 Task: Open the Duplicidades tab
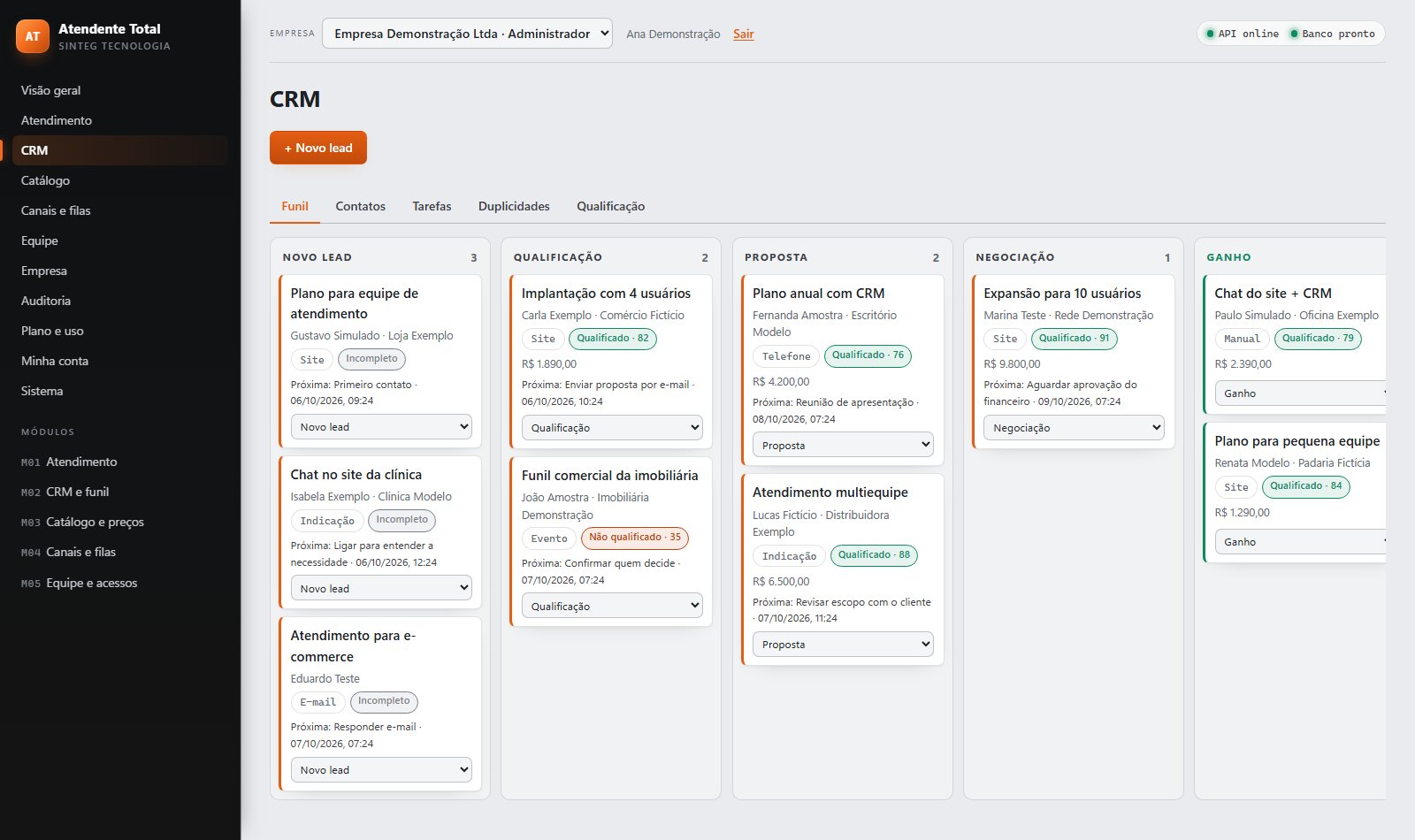[x=514, y=206]
